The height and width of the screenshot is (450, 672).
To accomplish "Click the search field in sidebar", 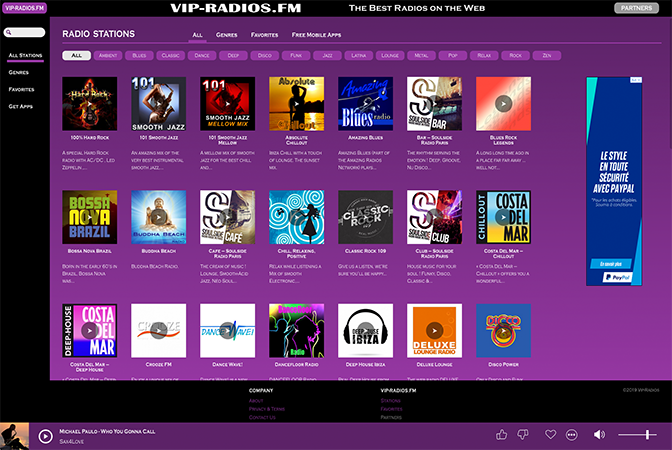I will coord(24,32).
